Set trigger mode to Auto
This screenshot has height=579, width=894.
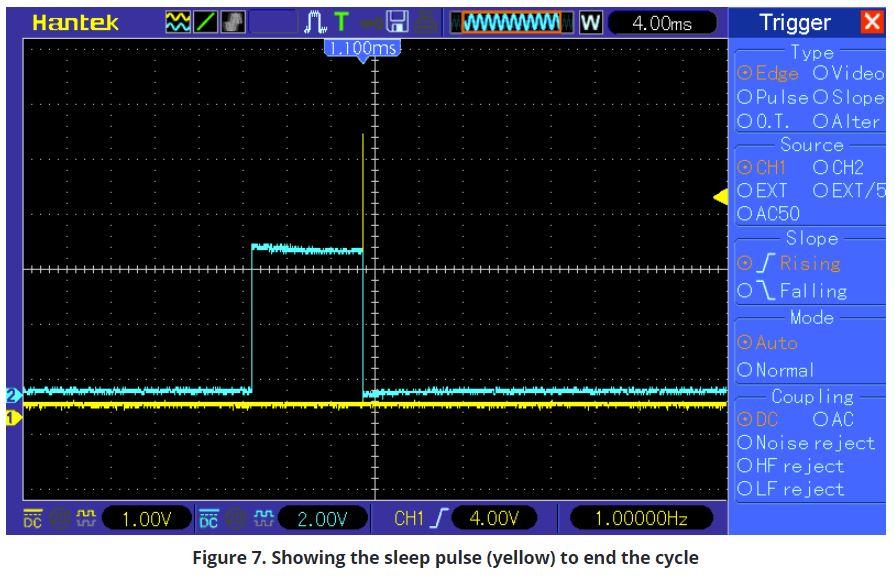tap(767, 342)
